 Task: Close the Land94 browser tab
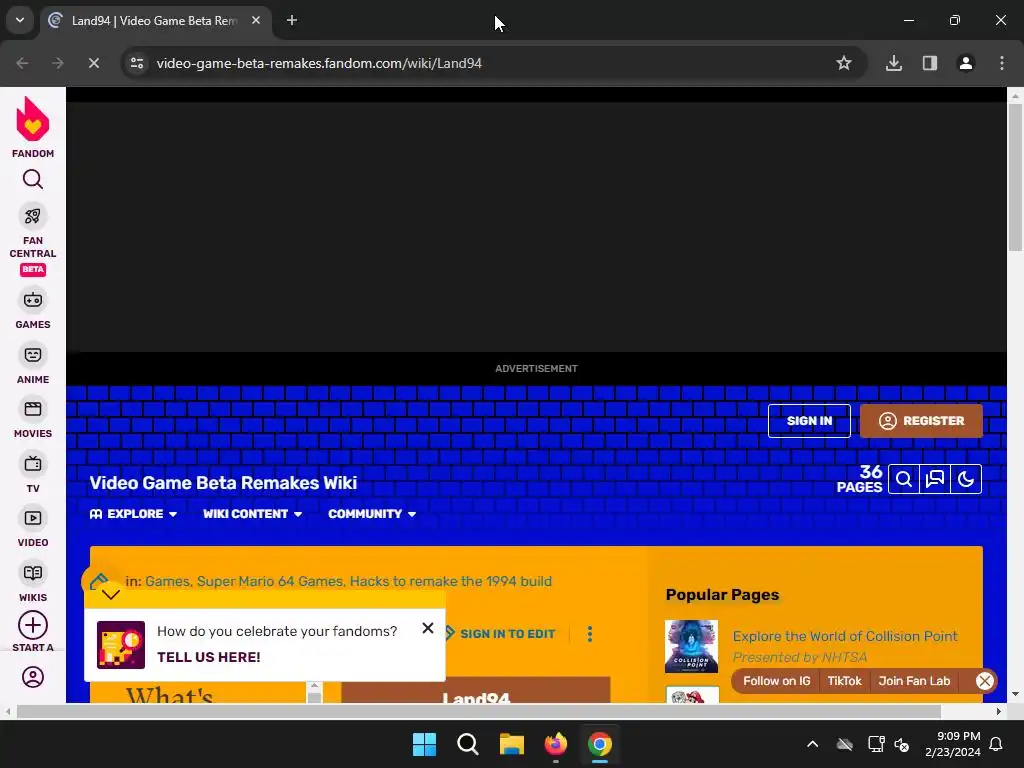256,20
